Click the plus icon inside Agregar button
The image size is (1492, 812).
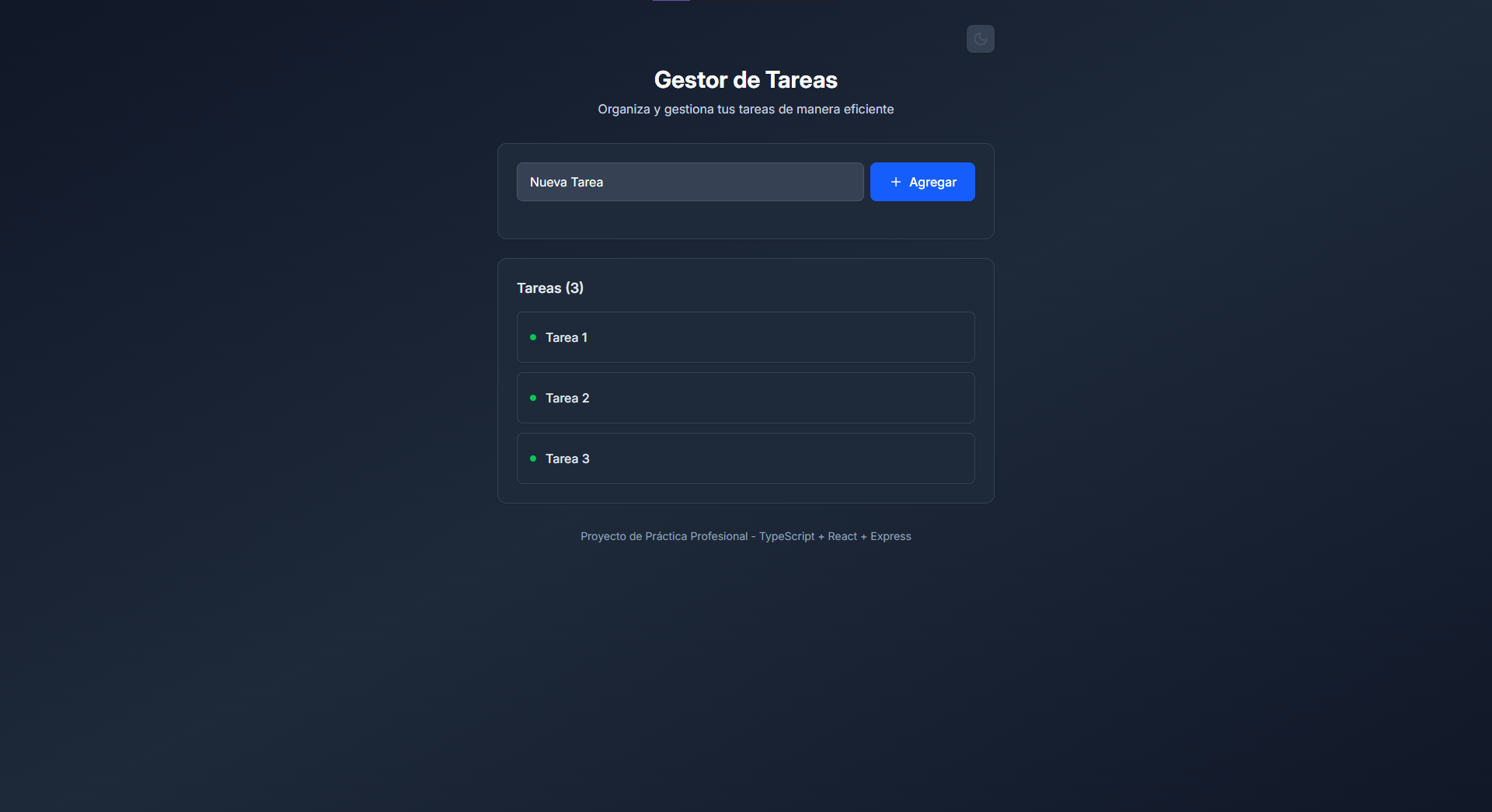tap(895, 182)
